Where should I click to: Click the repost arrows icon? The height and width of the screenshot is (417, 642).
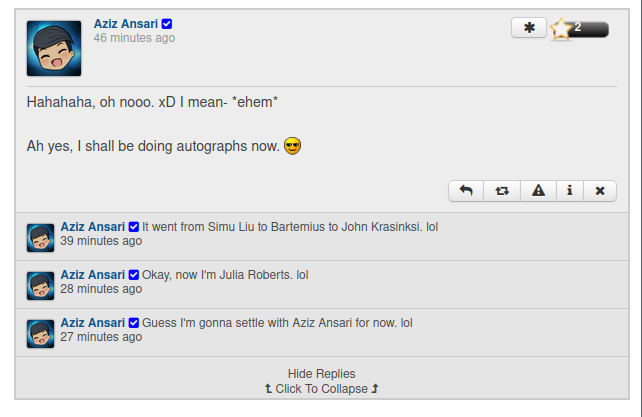[502, 191]
